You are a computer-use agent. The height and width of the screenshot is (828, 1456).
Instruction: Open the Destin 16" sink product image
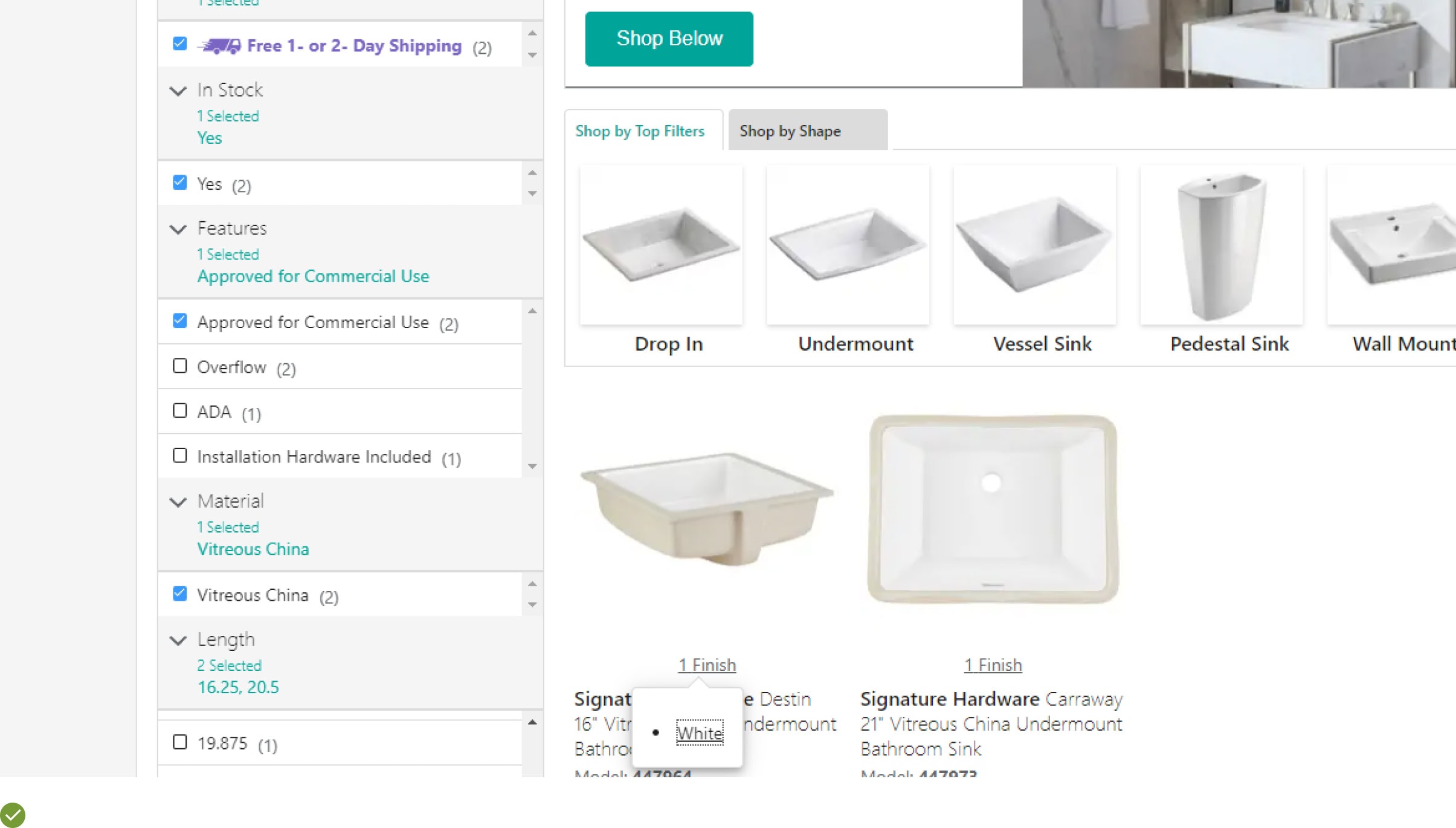point(707,509)
